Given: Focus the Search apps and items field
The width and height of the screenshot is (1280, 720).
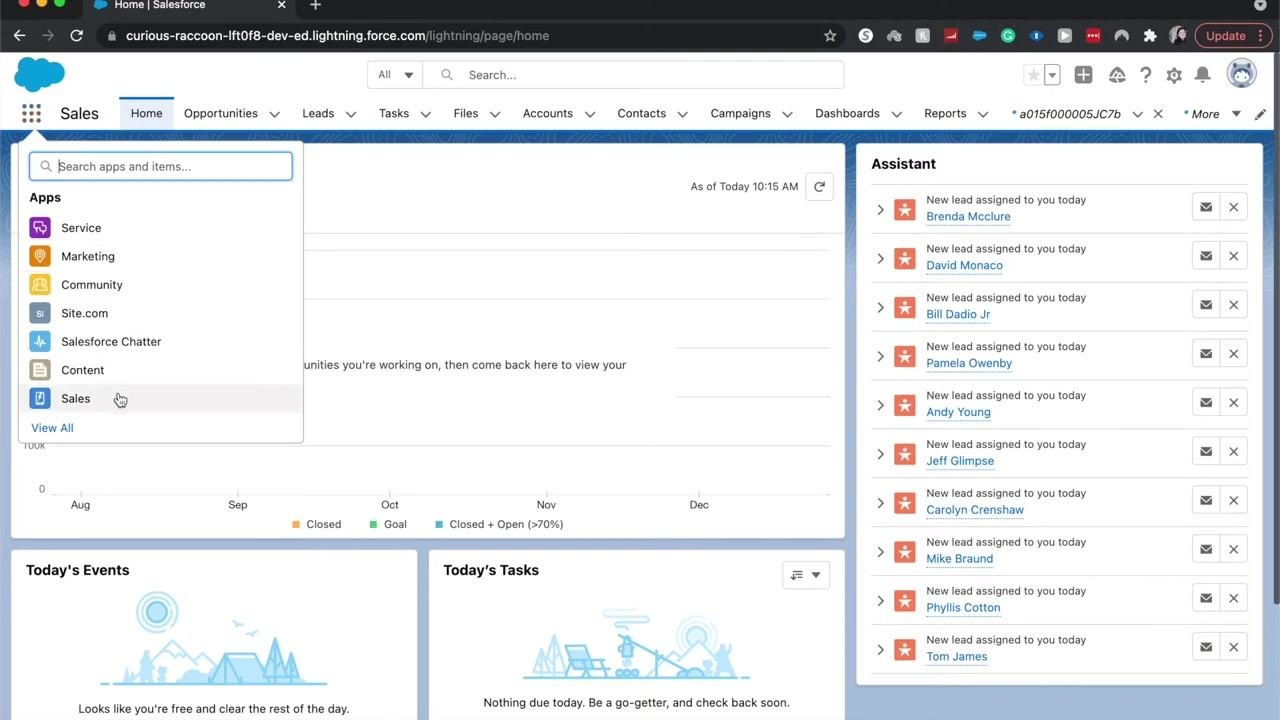Looking at the screenshot, I should pyautogui.click(x=161, y=166).
